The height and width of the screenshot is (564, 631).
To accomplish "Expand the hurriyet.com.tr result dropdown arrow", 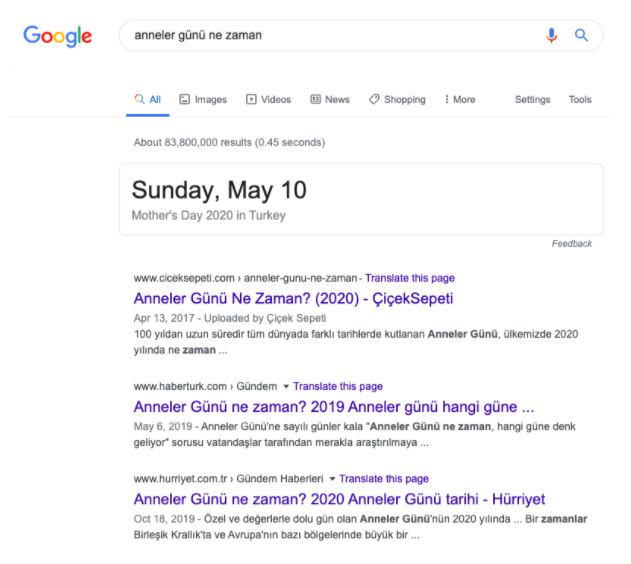I will pos(332,479).
